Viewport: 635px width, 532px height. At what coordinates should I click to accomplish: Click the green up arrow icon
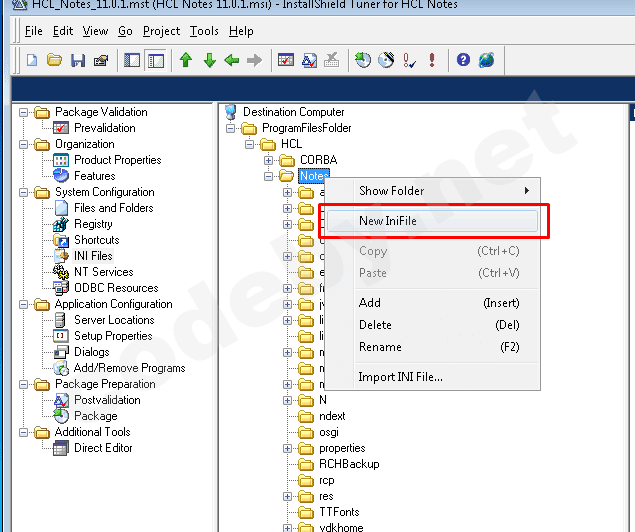tap(186, 61)
